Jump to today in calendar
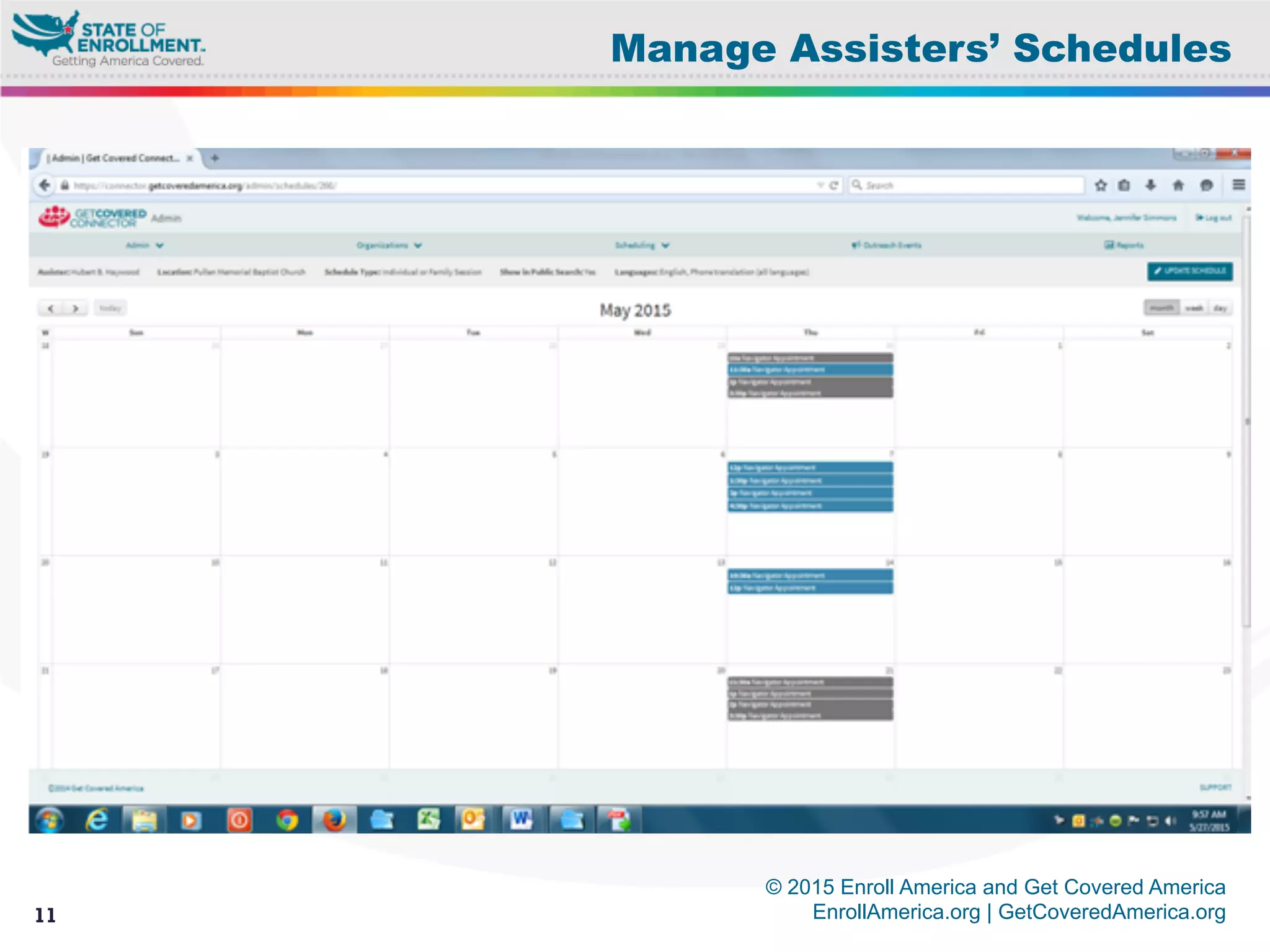The width and height of the screenshot is (1270, 952). pos(110,308)
